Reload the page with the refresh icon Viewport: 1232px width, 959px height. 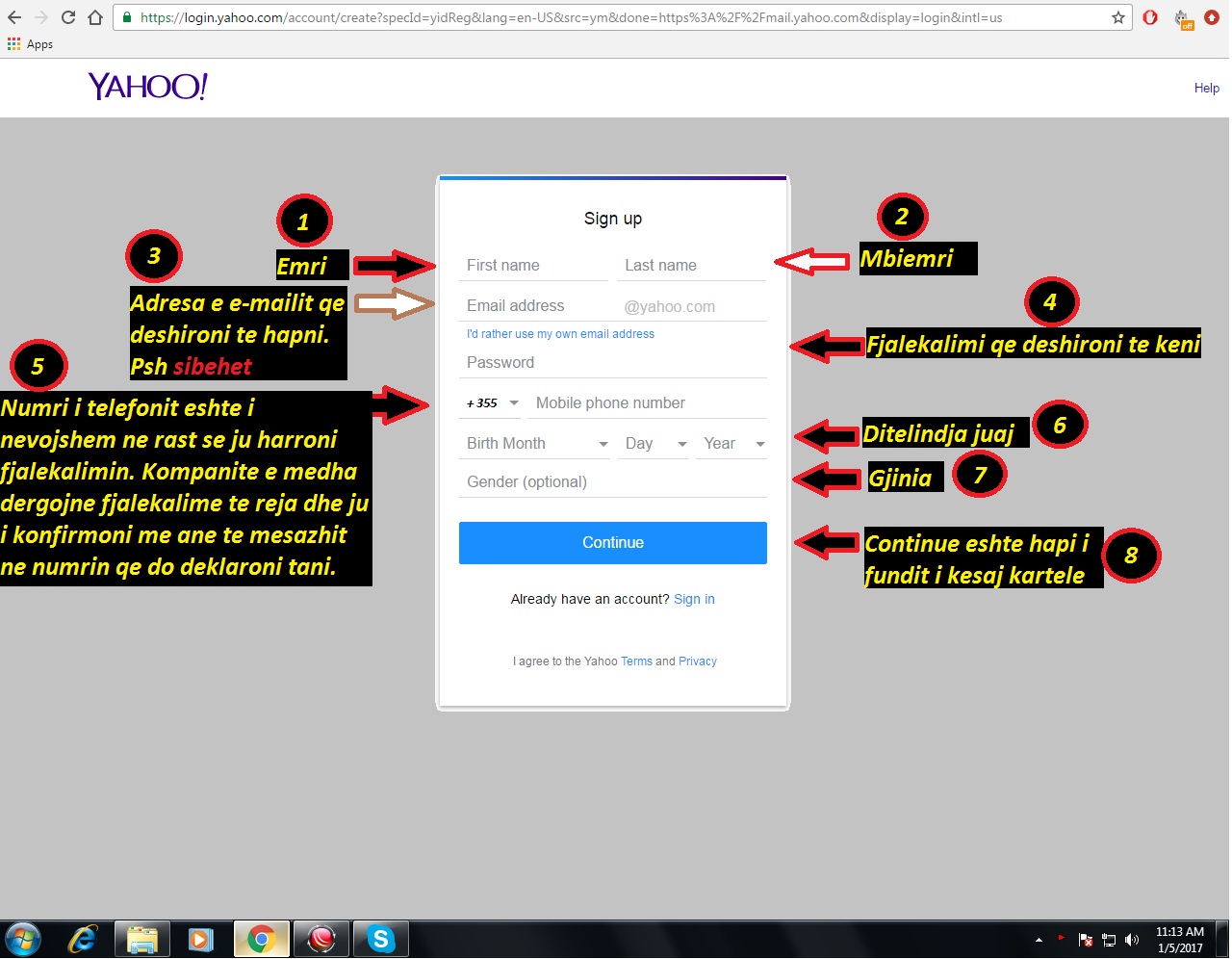click(x=68, y=17)
